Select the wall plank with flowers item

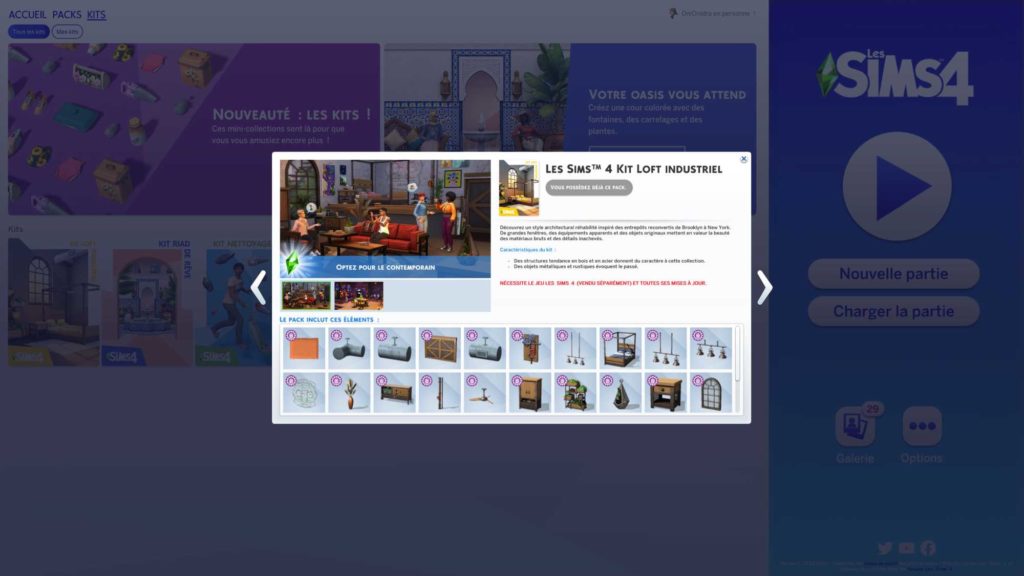[x=530, y=348]
